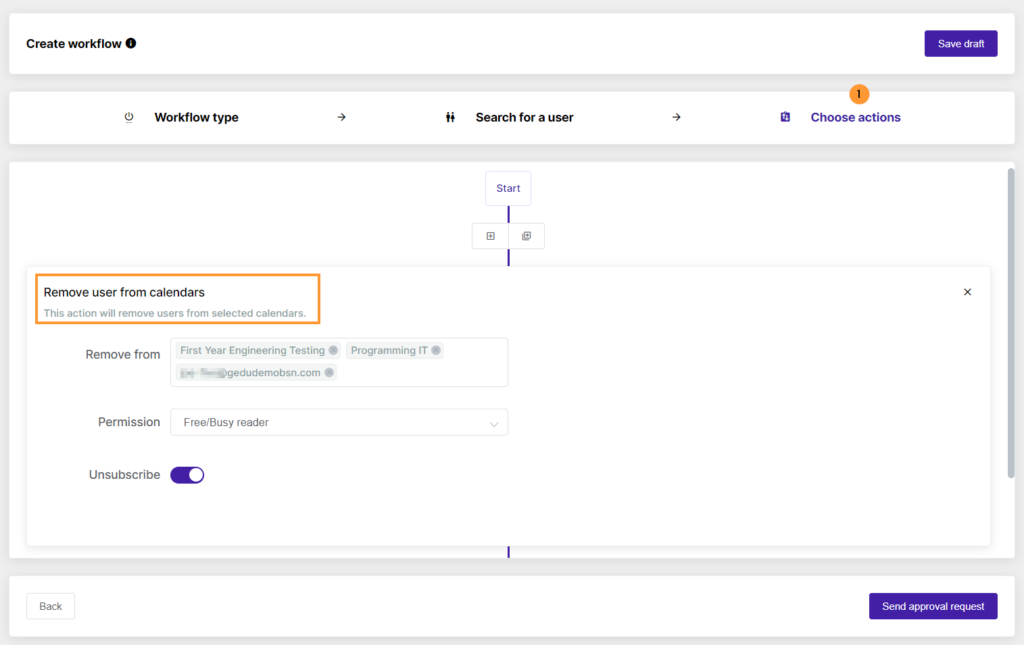The height and width of the screenshot is (645, 1024).
Task: Click the Back button
Action: (x=50, y=606)
